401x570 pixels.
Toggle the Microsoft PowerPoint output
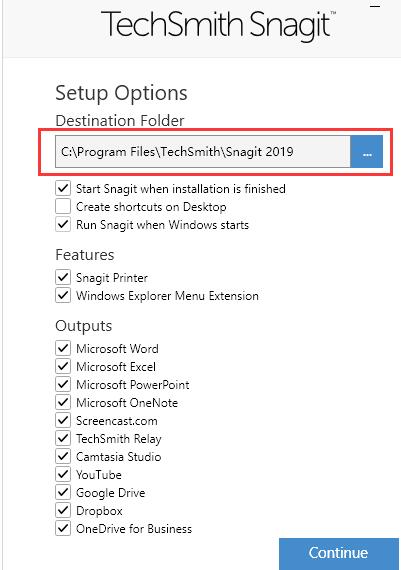click(63, 384)
